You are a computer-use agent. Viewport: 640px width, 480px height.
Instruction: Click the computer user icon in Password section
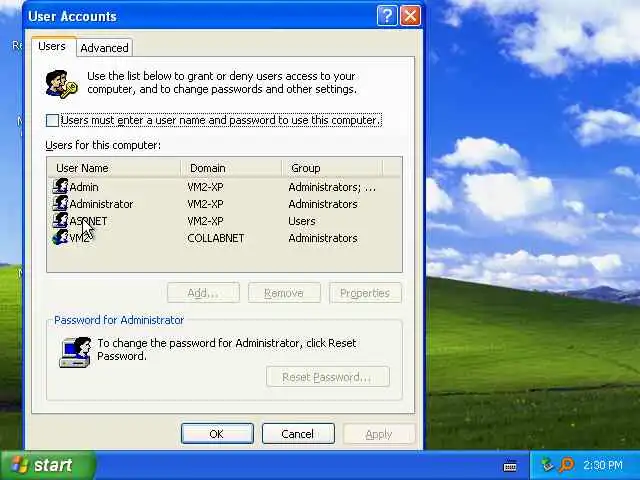point(76,352)
